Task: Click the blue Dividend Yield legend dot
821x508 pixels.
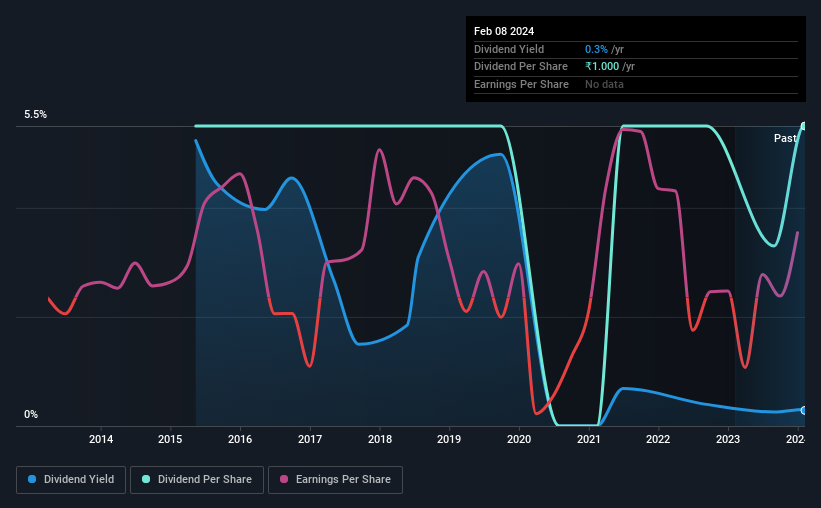Action: [x=32, y=479]
